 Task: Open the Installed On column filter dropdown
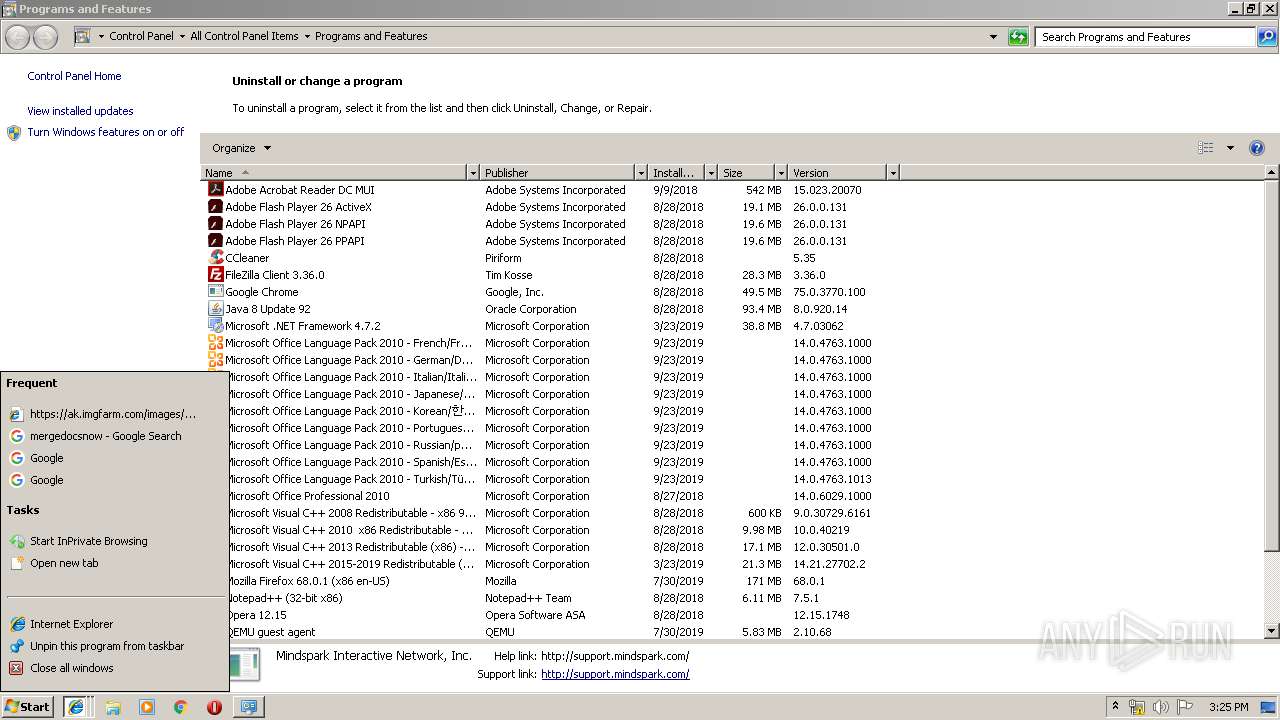tap(711, 173)
